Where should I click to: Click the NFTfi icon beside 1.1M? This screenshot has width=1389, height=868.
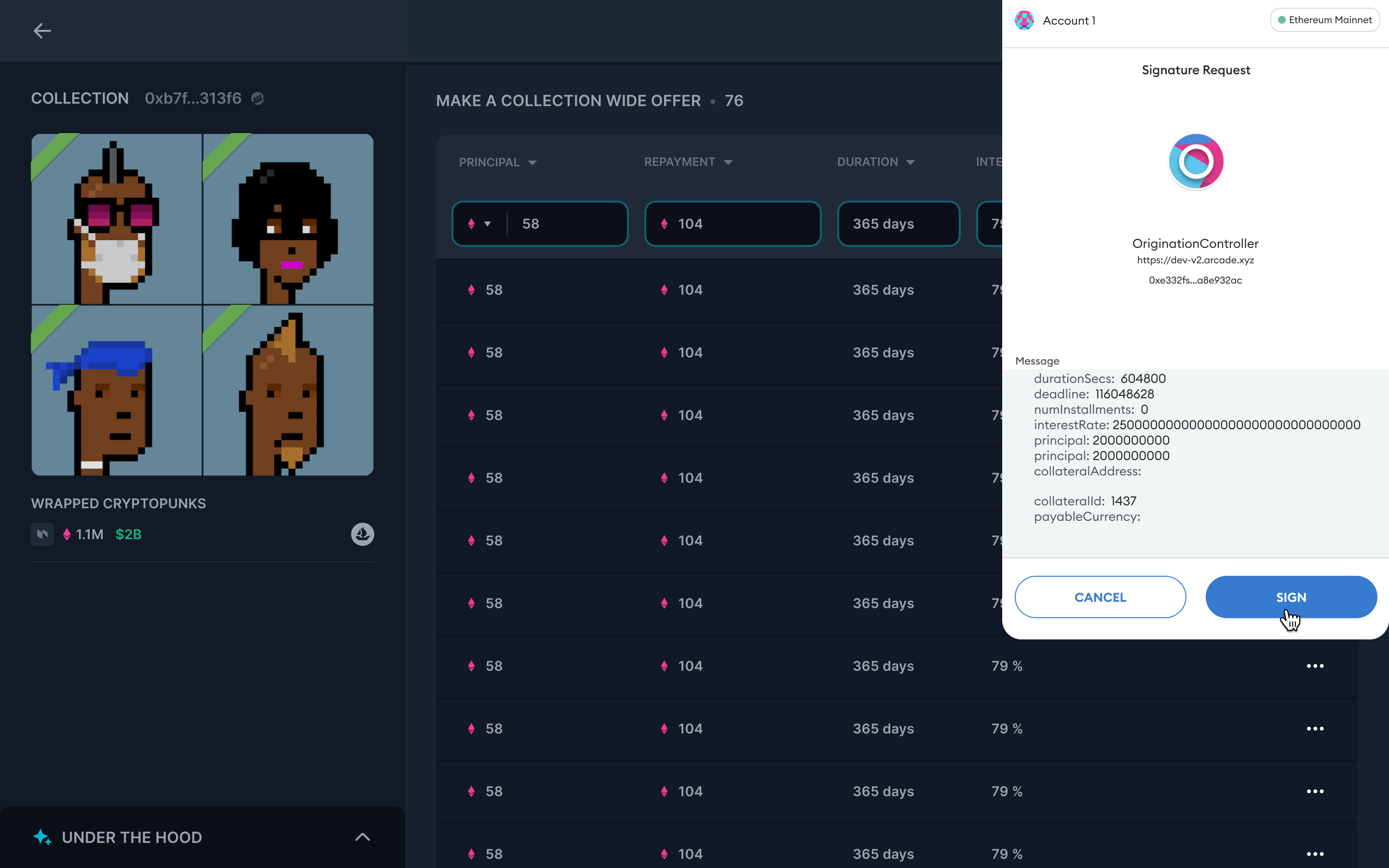pos(42,534)
